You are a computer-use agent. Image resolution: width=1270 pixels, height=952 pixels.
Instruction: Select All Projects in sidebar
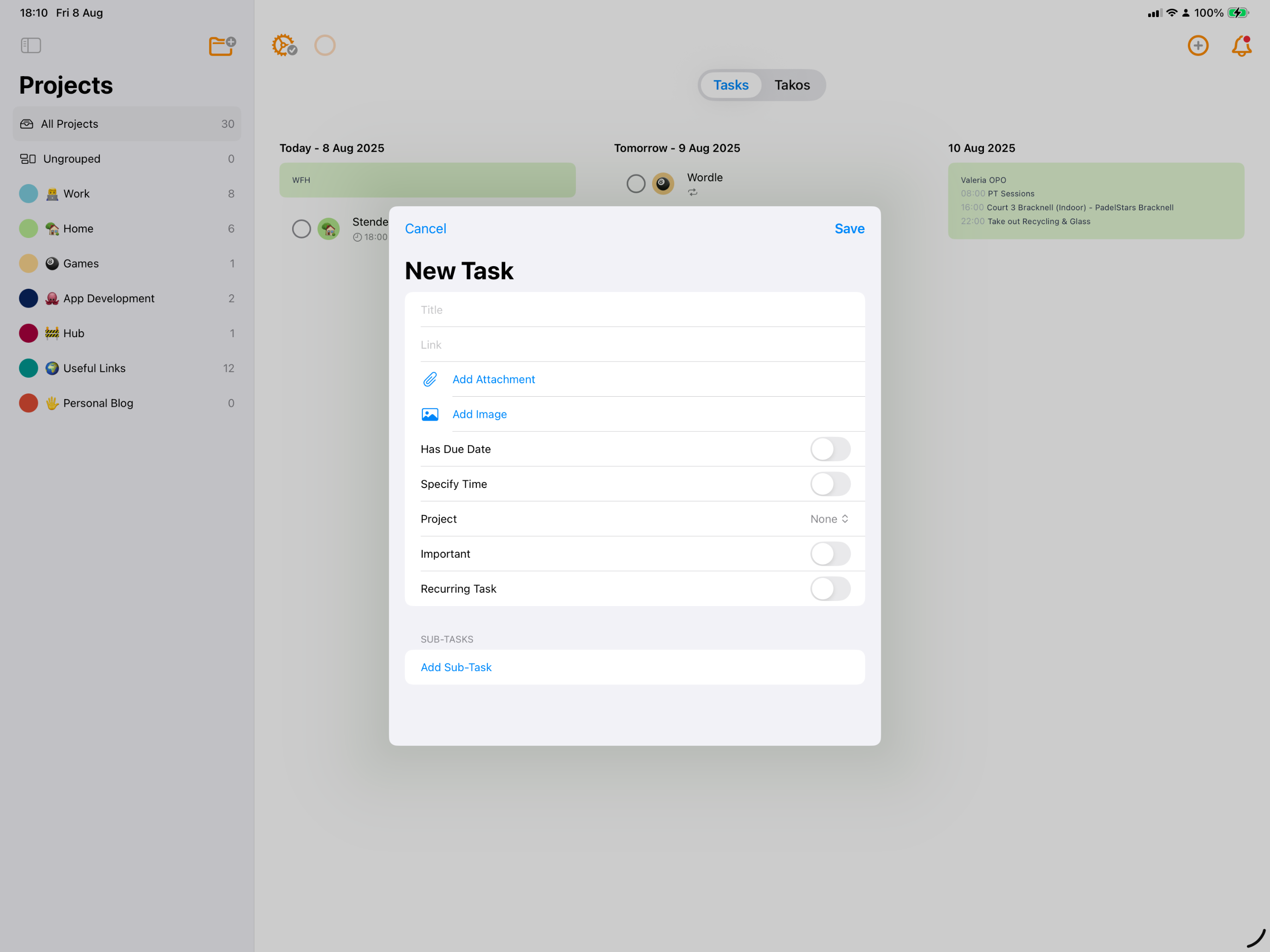click(127, 124)
